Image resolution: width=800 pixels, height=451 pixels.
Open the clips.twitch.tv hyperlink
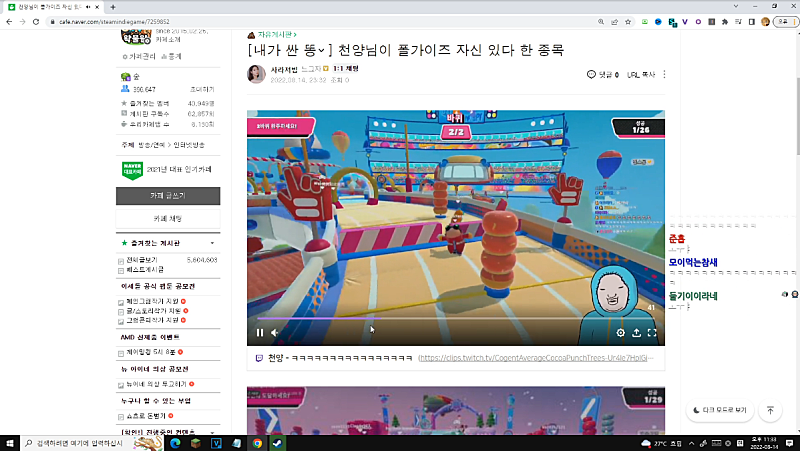(x=535, y=356)
